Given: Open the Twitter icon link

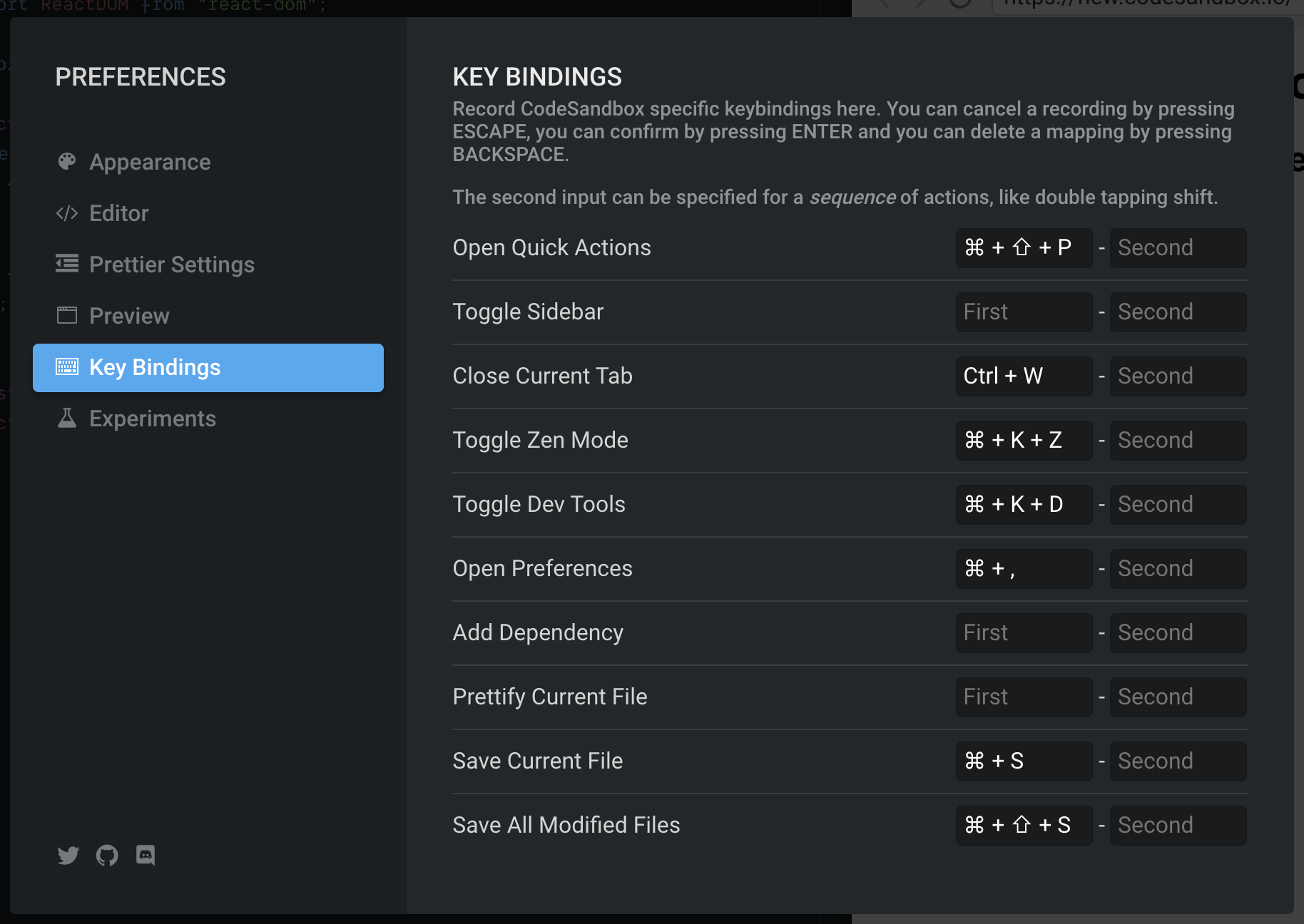Looking at the screenshot, I should click(68, 856).
